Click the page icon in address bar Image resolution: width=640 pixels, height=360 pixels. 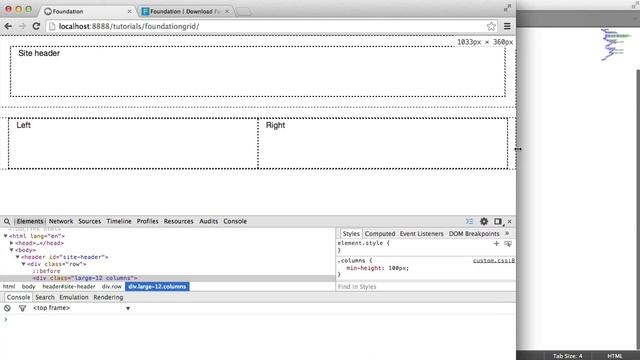(52, 26)
